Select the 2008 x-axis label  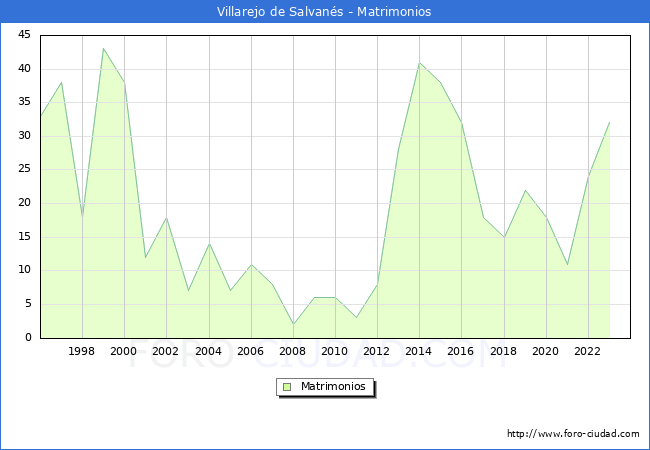click(293, 352)
